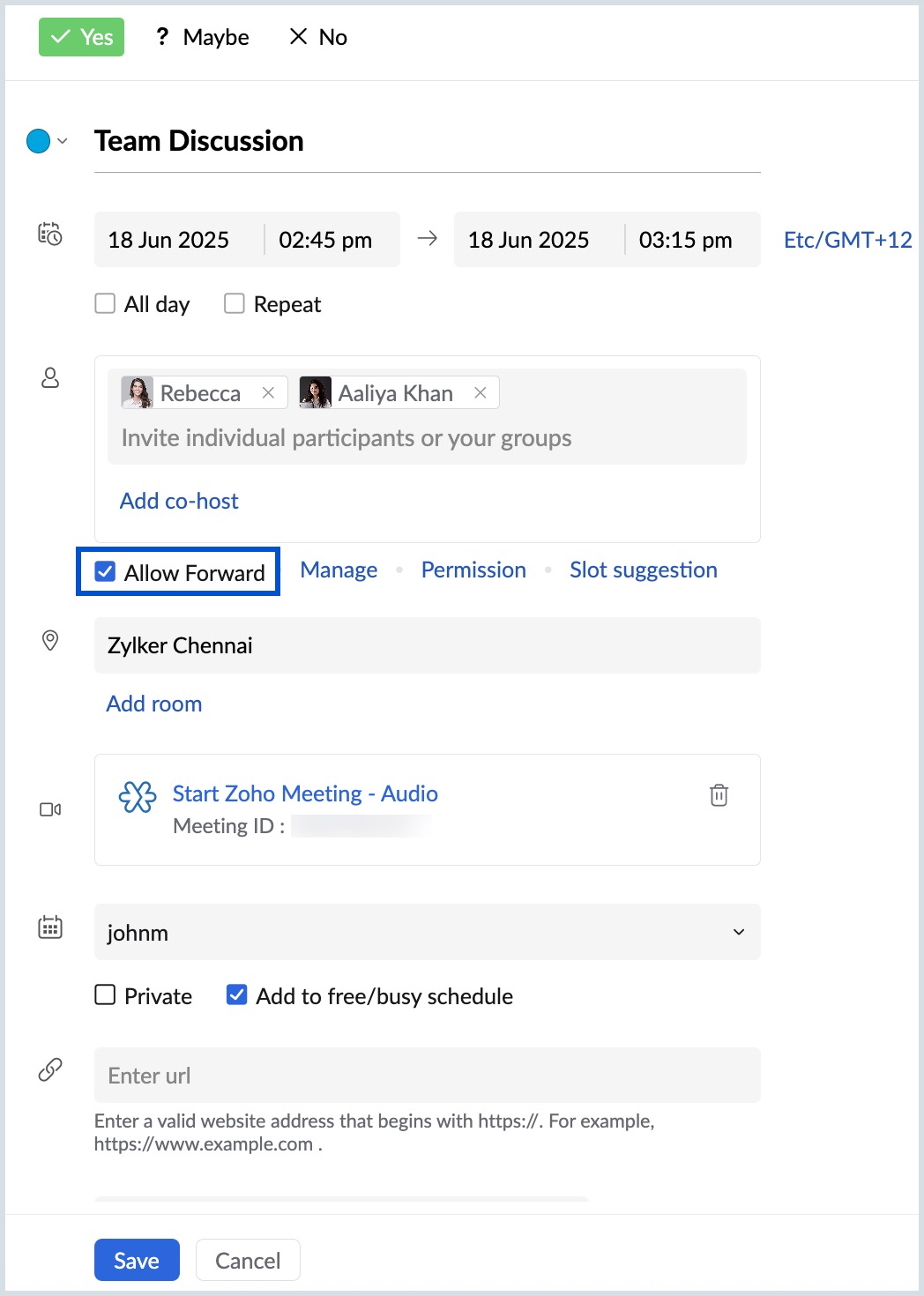The width and height of the screenshot is (924, 1296).
Task: Uncheck Allow Forward option
Action: 106,572
